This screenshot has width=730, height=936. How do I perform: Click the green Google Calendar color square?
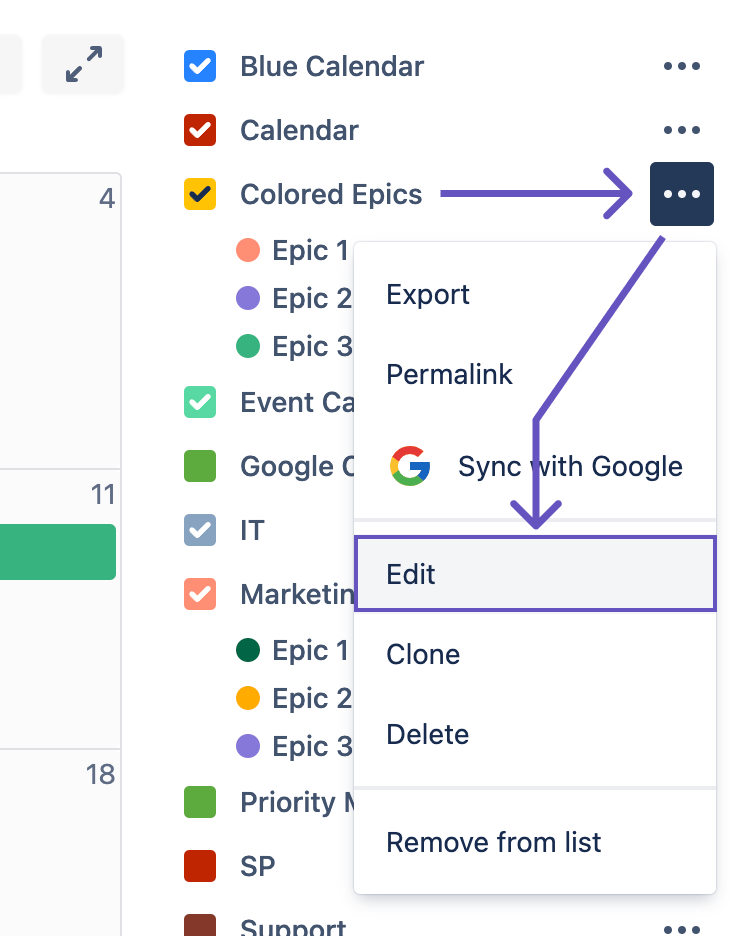point(201,466)
